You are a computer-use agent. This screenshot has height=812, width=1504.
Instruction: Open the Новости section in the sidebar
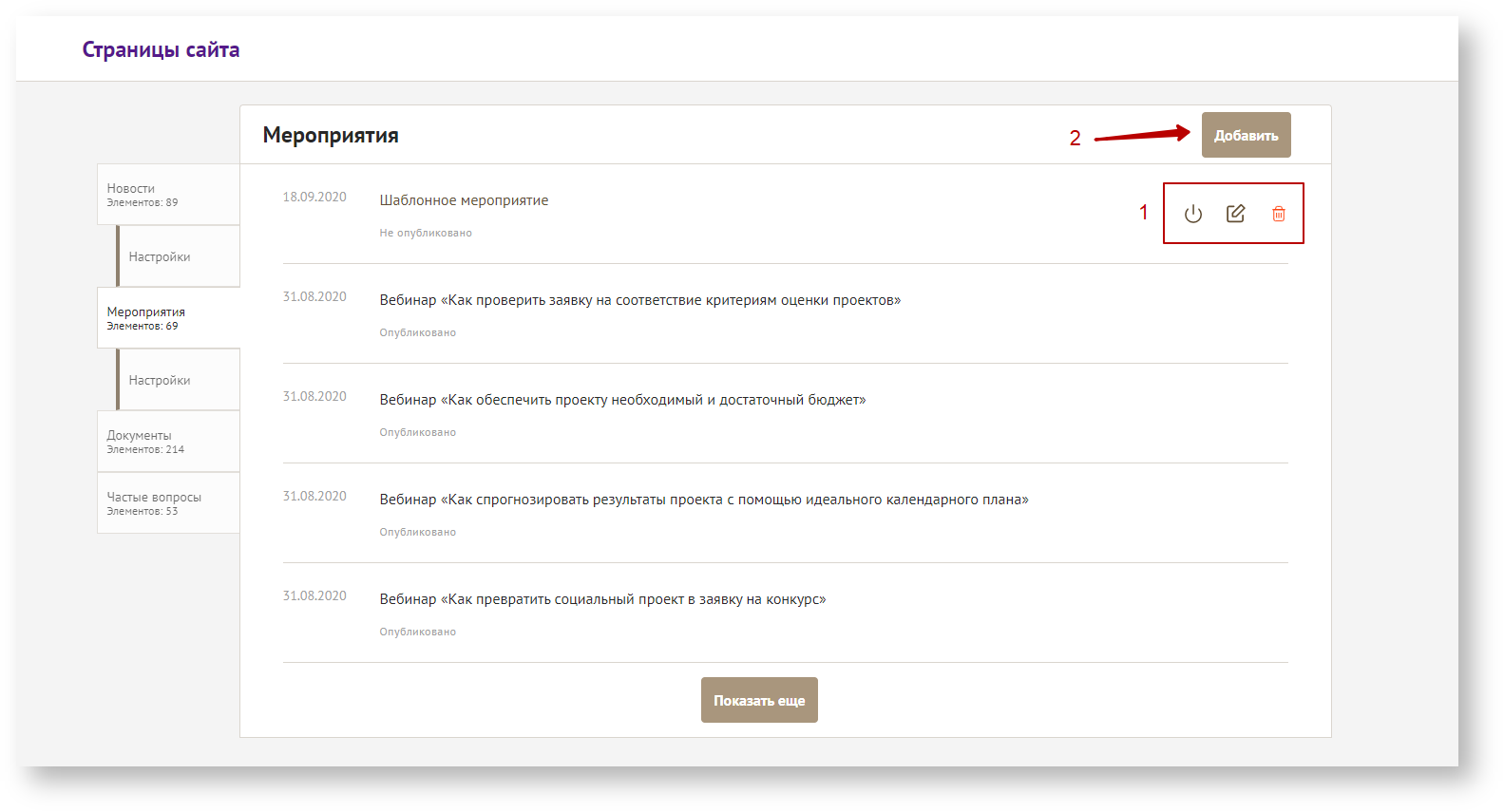pyautogui.click(x=168, y=195)
